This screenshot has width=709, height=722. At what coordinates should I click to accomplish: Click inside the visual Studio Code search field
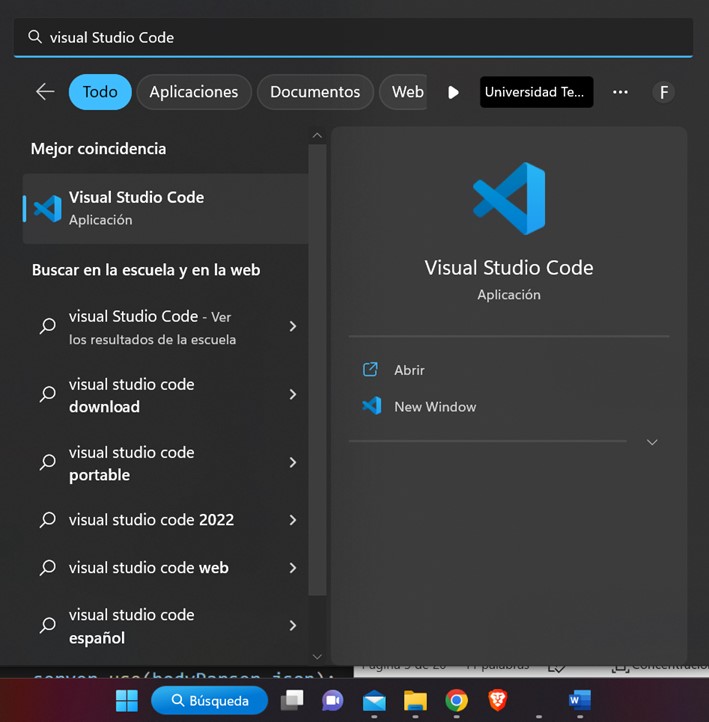pos(354,37)
